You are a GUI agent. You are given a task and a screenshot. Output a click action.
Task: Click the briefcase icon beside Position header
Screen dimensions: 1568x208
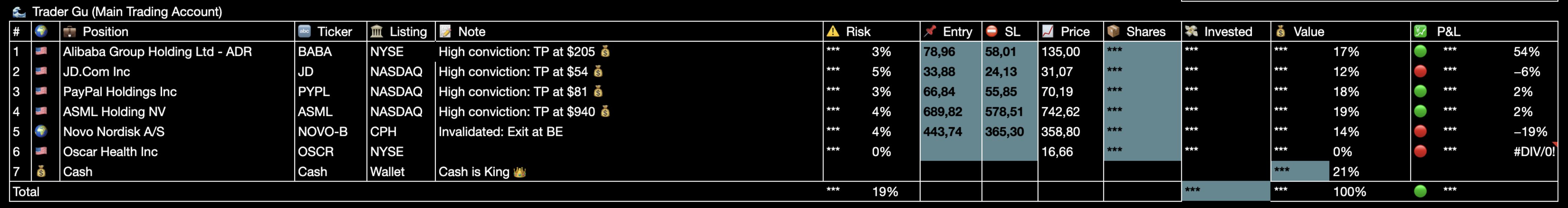point(69,31)
